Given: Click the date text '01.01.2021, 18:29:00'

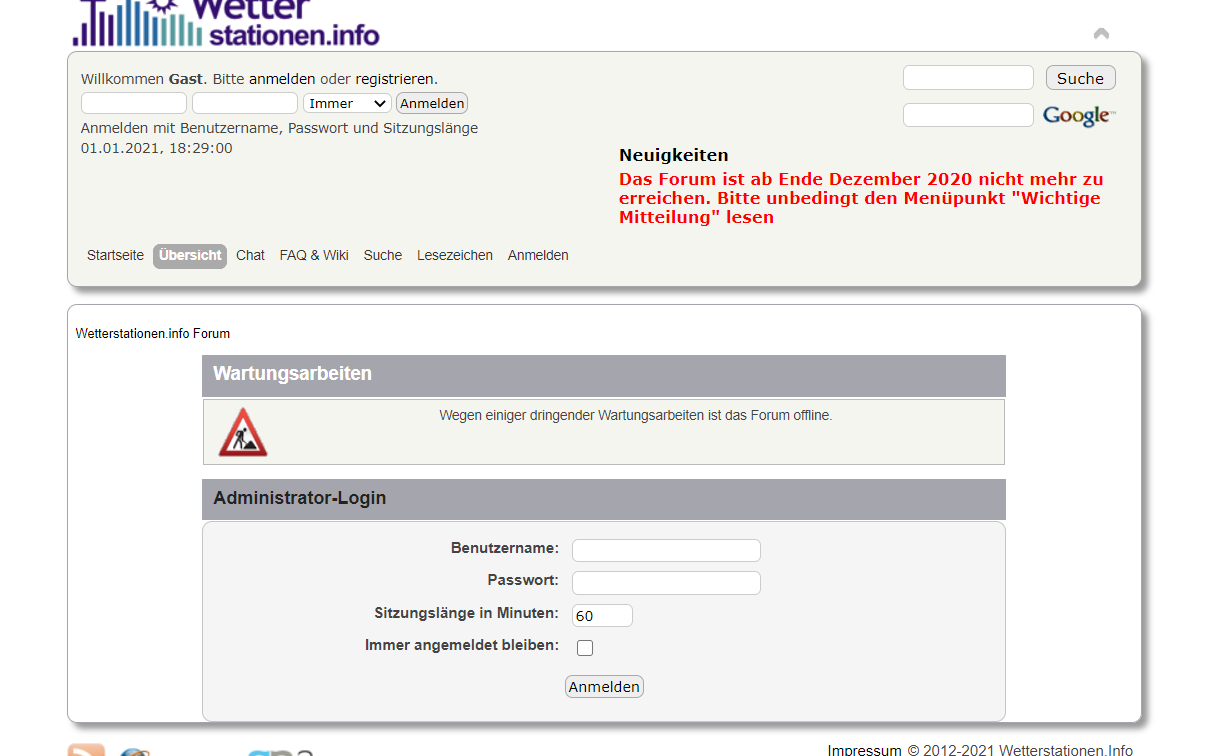Looking at the screenshot, I should 157,148.
